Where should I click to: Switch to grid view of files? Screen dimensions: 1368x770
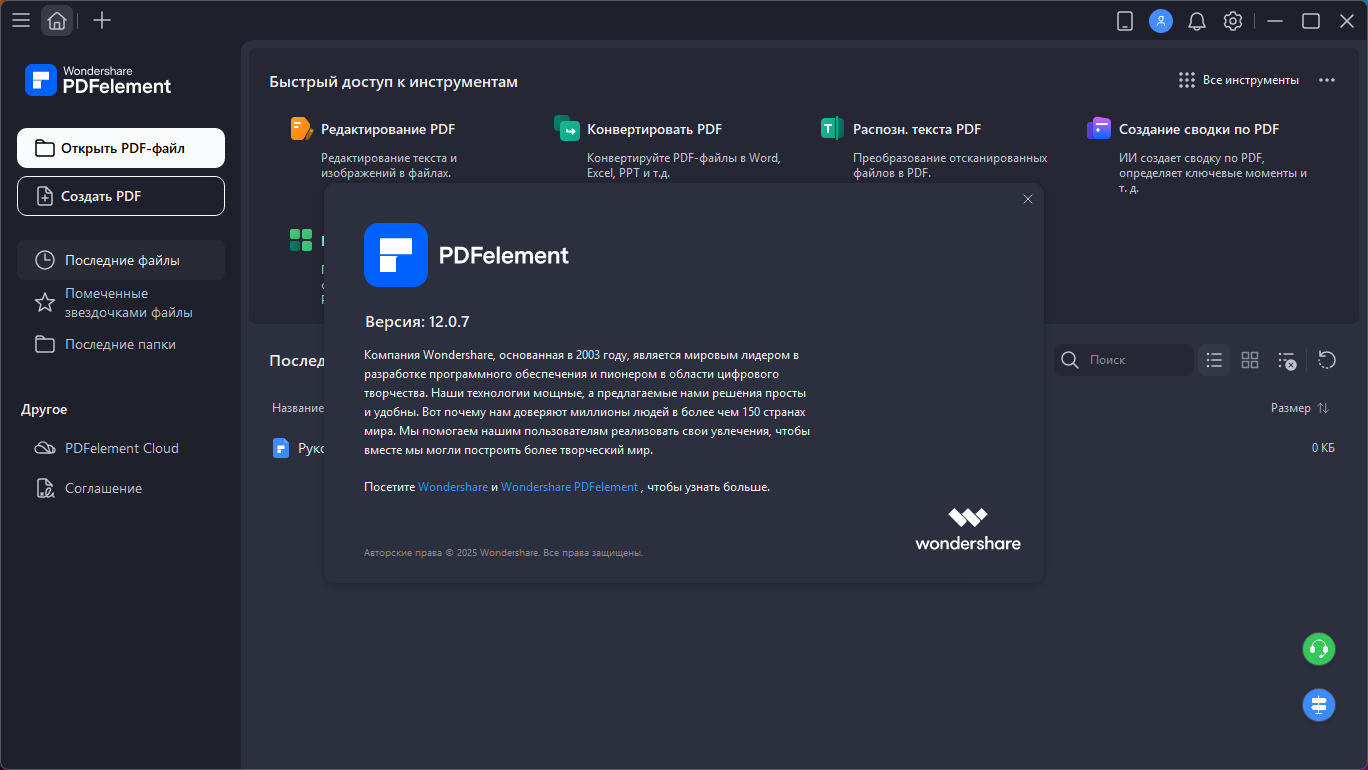click(1250, 360)
